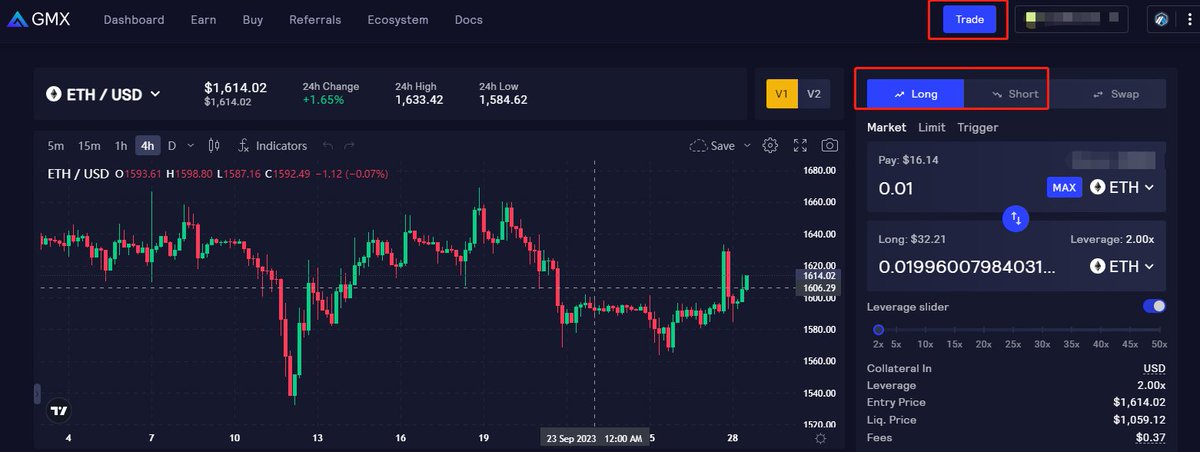Navigate to Ecosystem

point(398,20)
